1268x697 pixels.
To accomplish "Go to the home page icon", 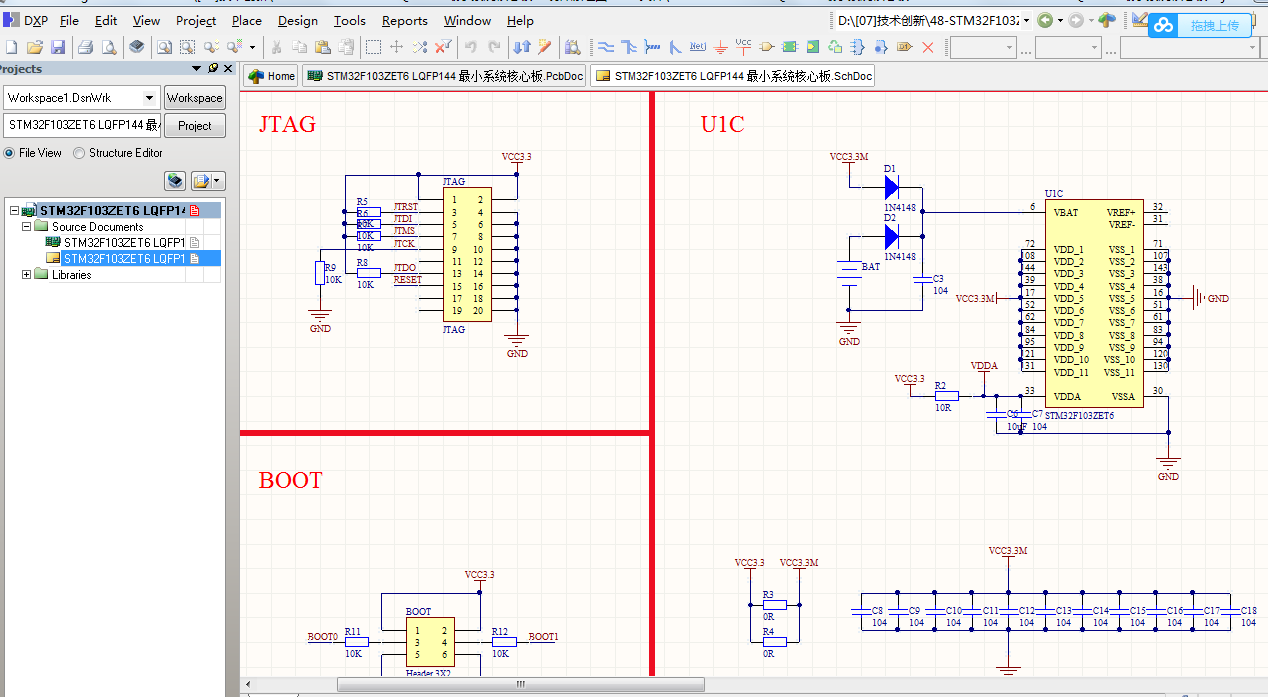I will (1107, 21).
